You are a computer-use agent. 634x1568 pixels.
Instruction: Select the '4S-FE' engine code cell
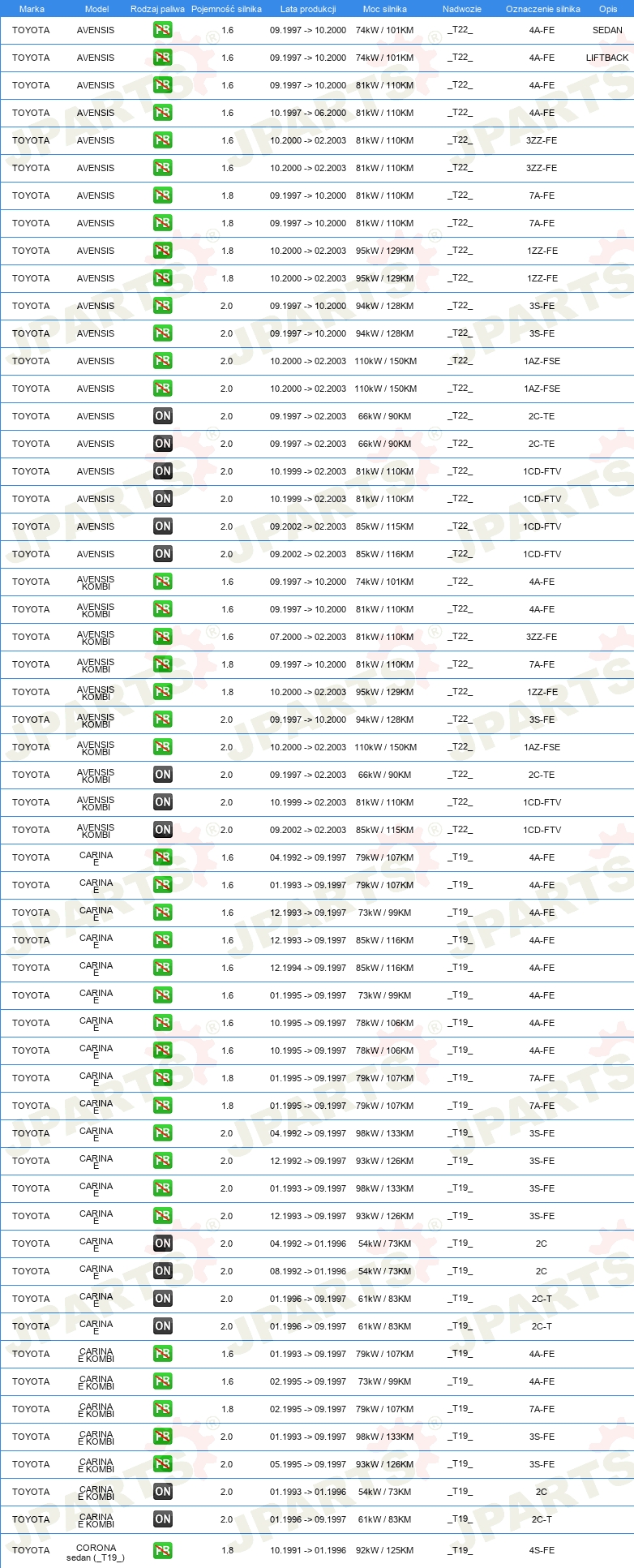[x=542, y=1550]
